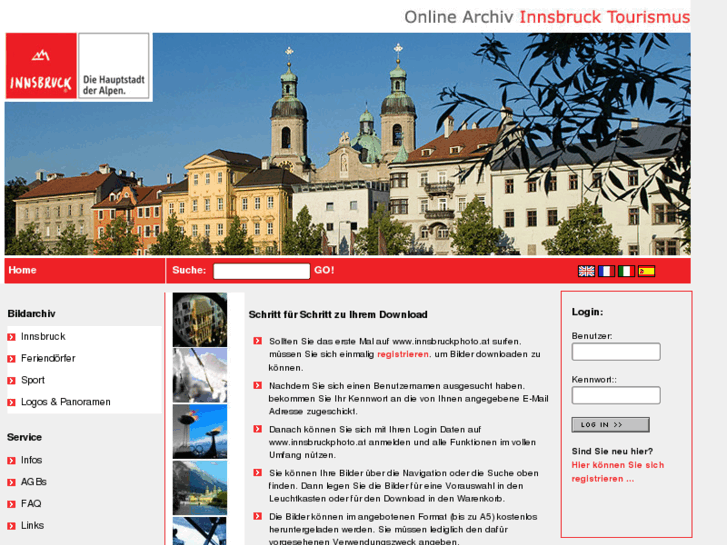
Task: Click the 'Bildarchiv' heading
Action: [x=32, y=314]
